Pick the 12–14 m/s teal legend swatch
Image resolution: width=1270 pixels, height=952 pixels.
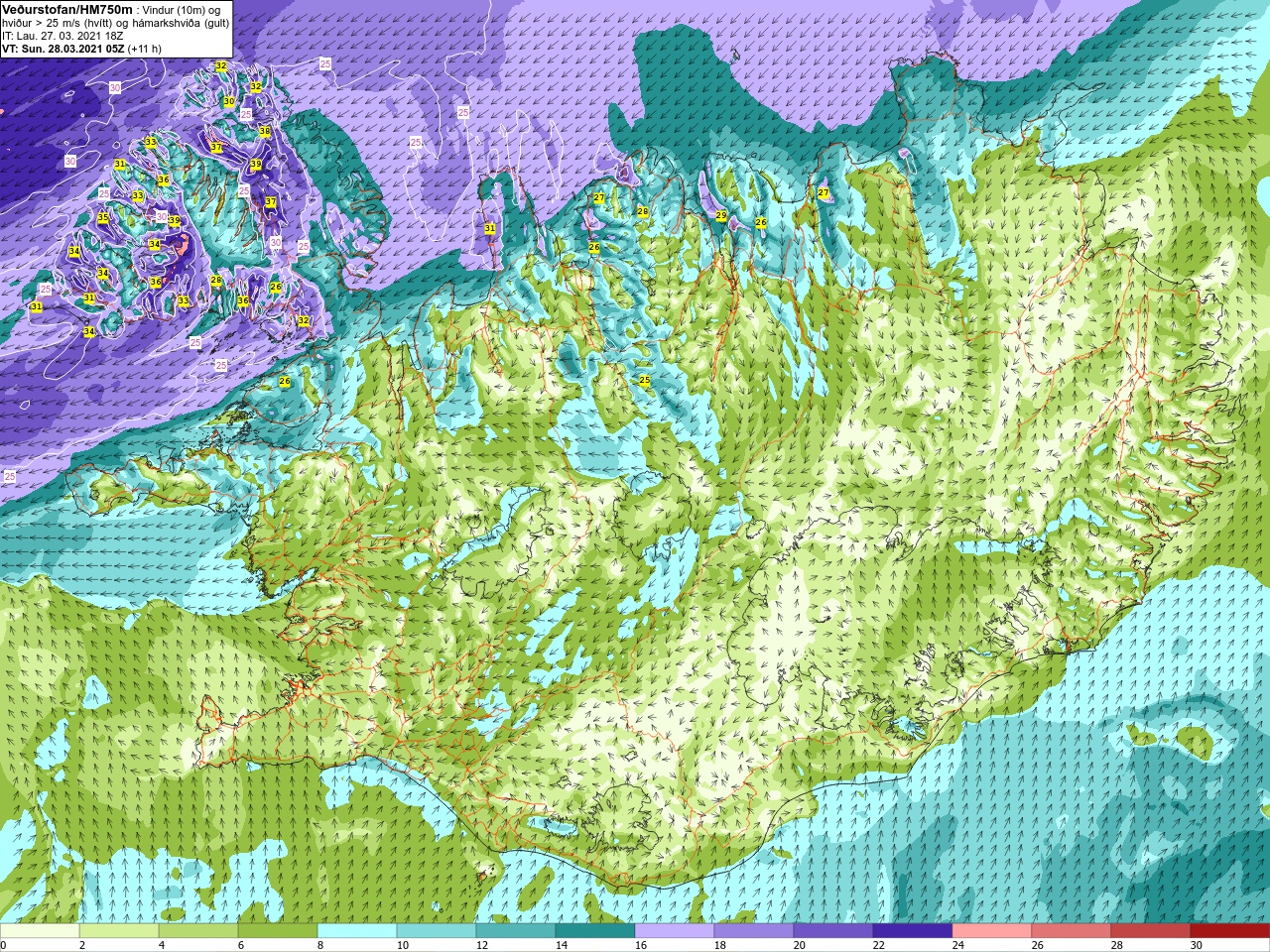coord(516,931)
